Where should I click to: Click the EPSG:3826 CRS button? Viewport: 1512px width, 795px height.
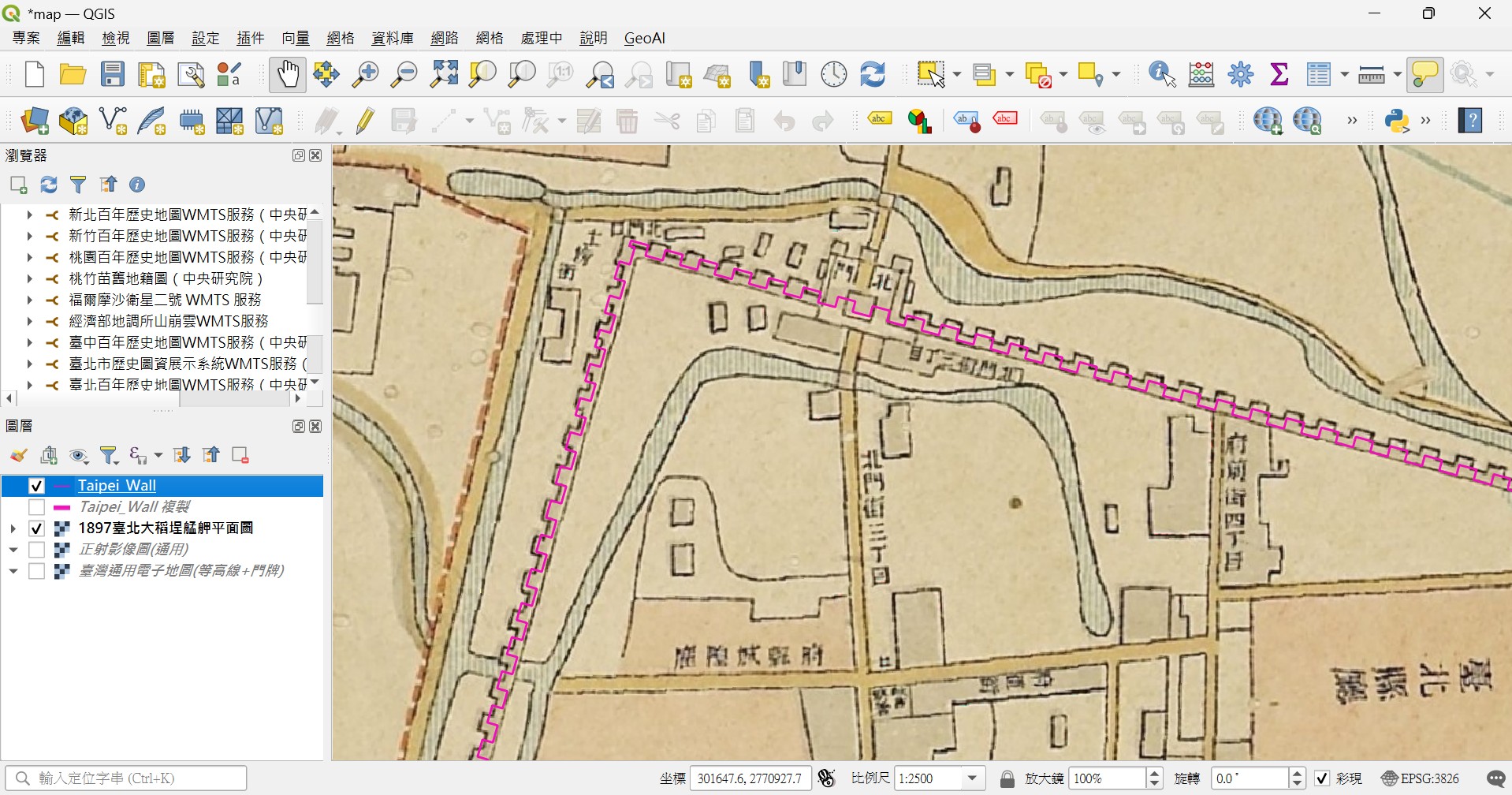click(1420, 778)
